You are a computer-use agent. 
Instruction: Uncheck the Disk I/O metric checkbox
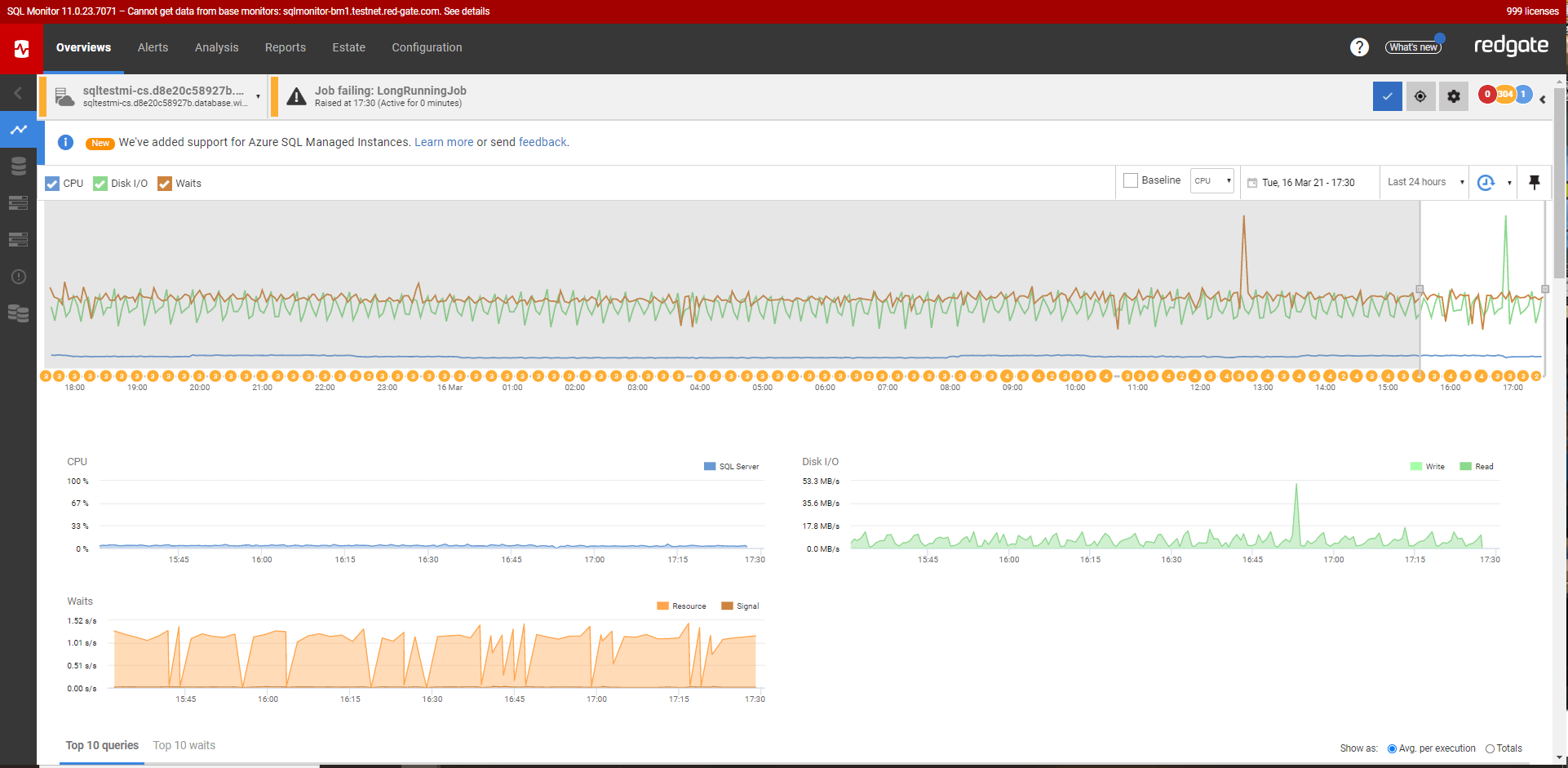coord(100,183)
